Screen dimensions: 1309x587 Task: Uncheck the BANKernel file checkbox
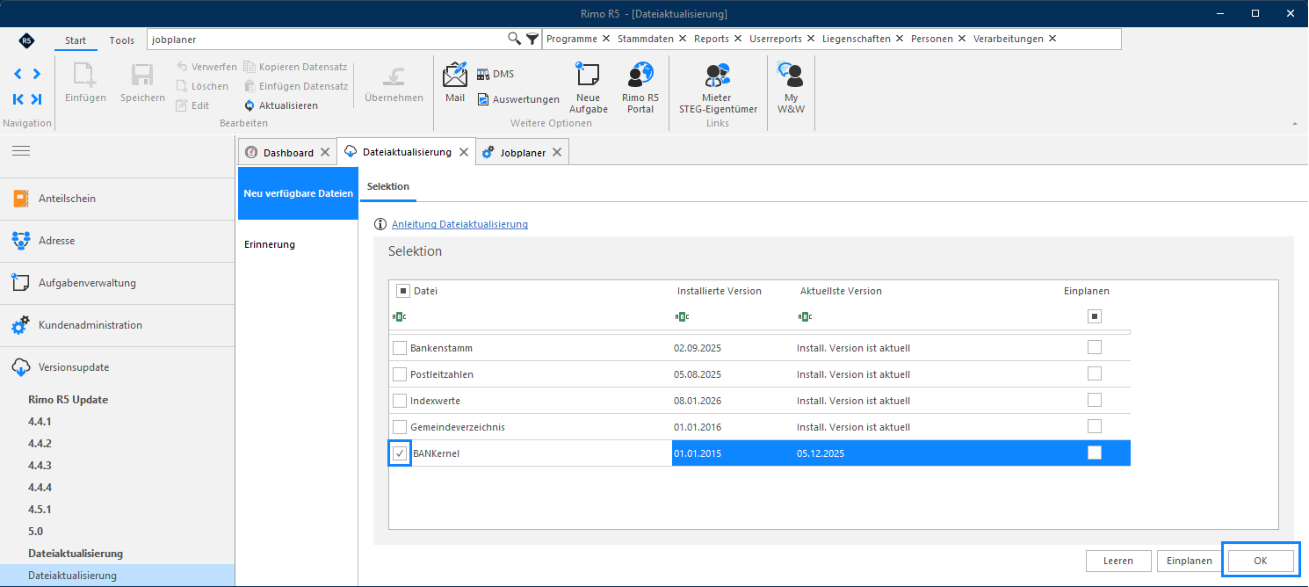coord(400,453)
